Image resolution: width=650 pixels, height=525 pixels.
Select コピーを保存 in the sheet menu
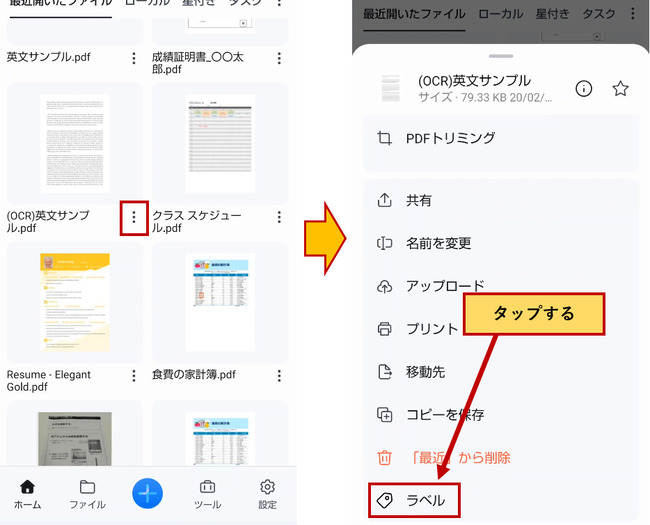501,415
